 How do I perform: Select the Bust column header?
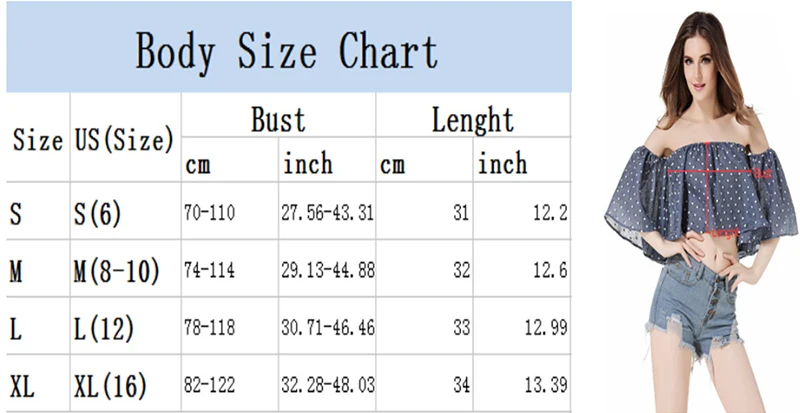tap(278, 119)
